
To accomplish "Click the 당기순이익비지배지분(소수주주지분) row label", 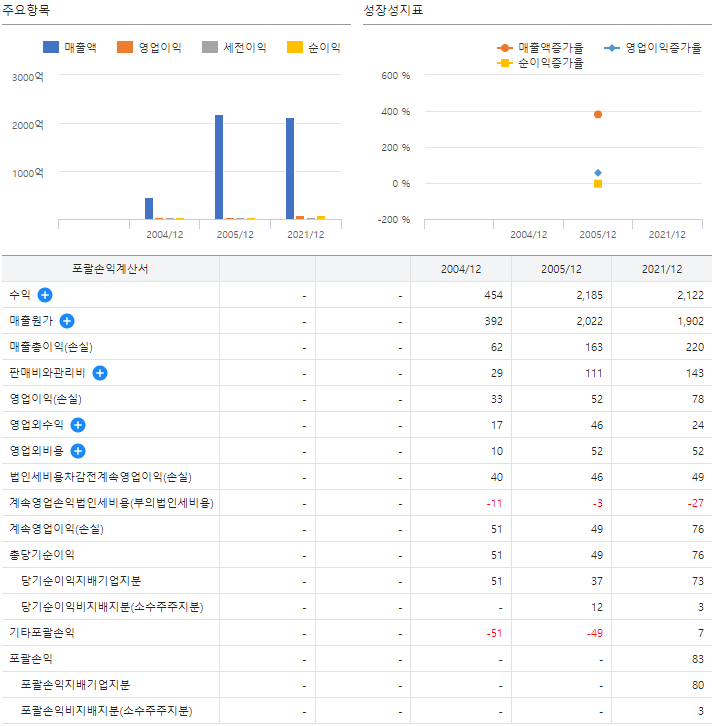I will pyautogui.click(x=112, y=607).
